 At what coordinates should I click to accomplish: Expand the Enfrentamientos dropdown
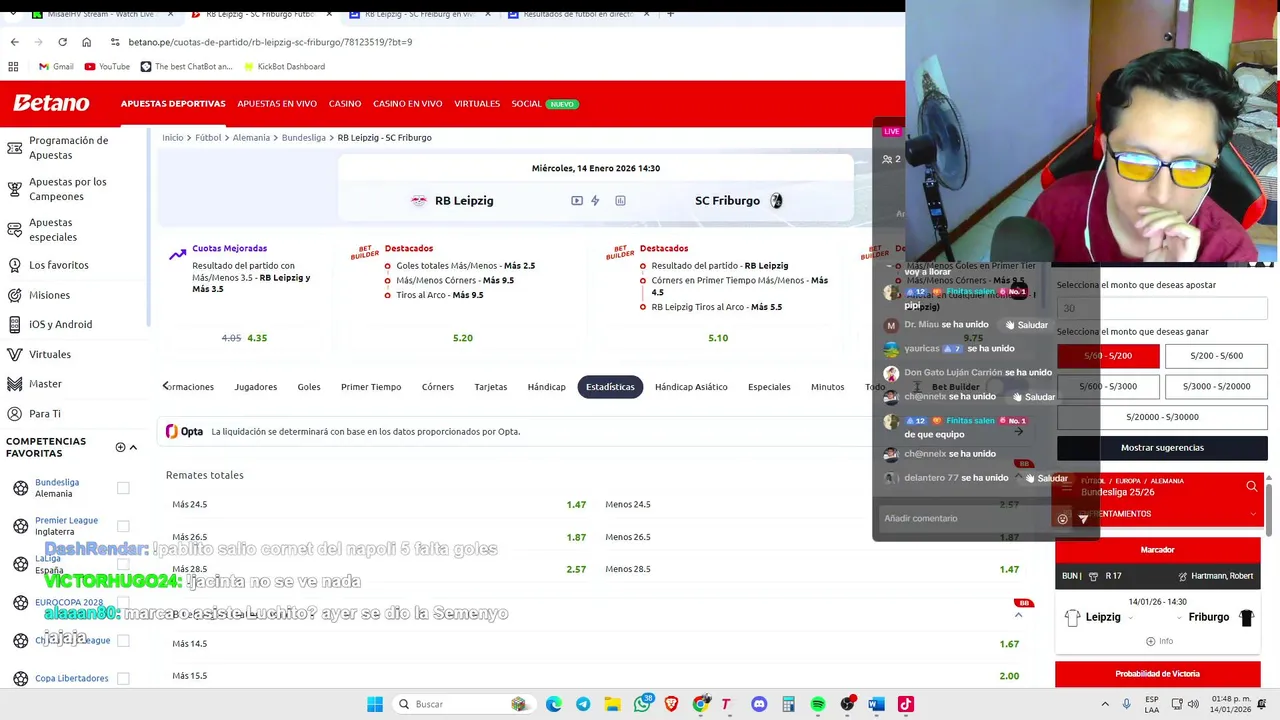pyautogui.click(x=1253, y=514)
